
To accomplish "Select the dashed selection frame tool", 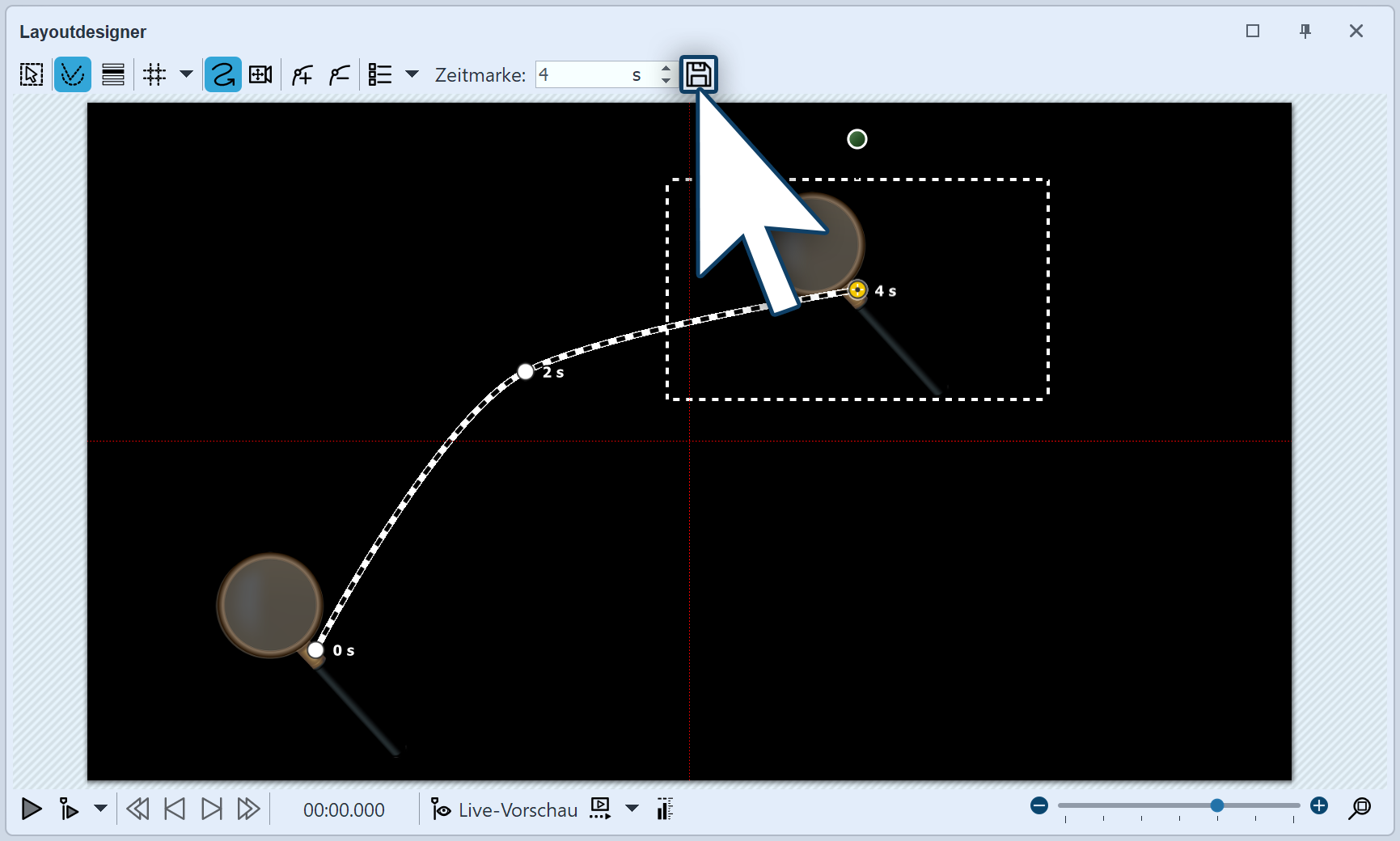I will [32, 75].
